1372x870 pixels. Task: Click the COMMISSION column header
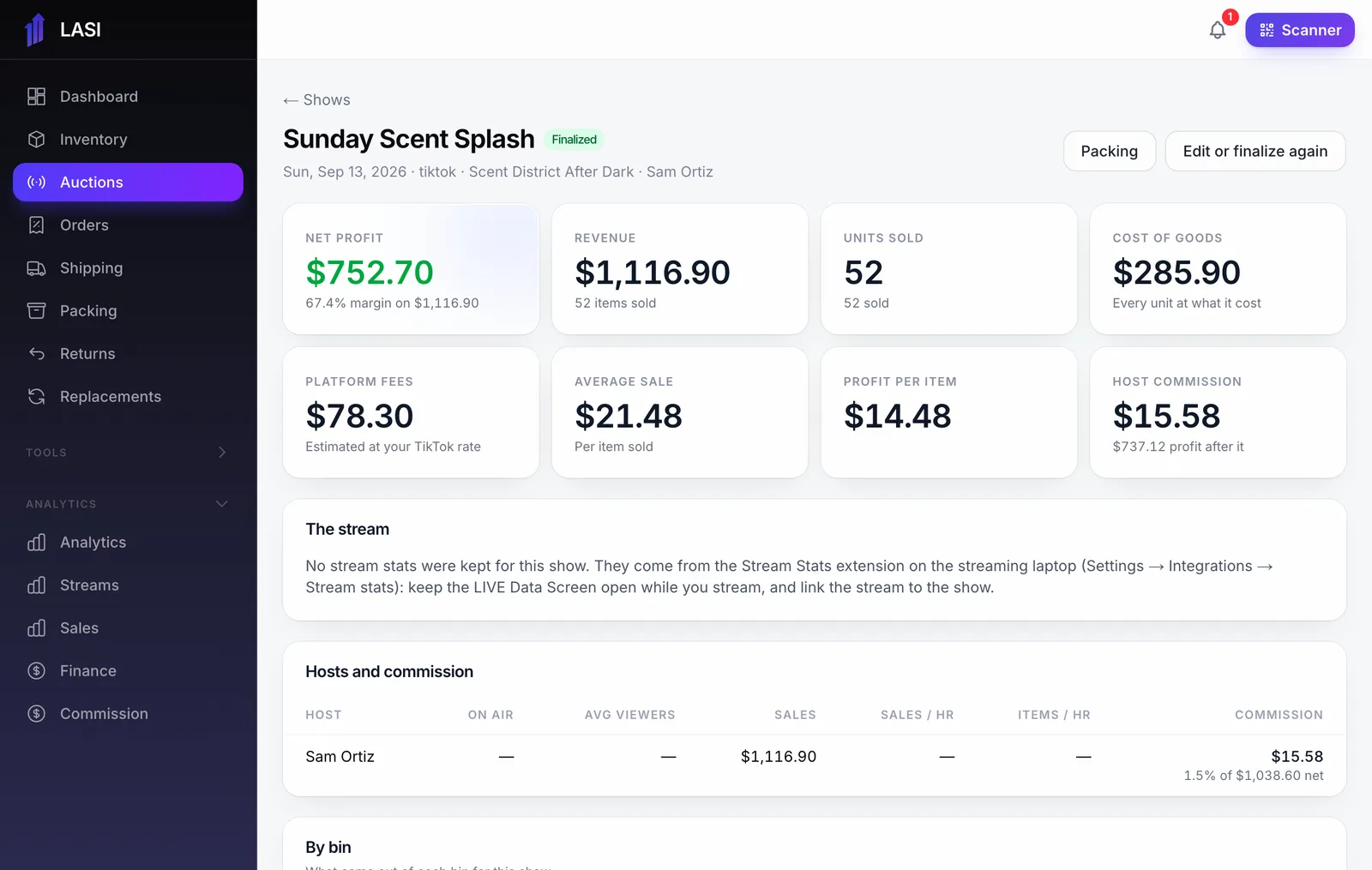(1279, 715)
